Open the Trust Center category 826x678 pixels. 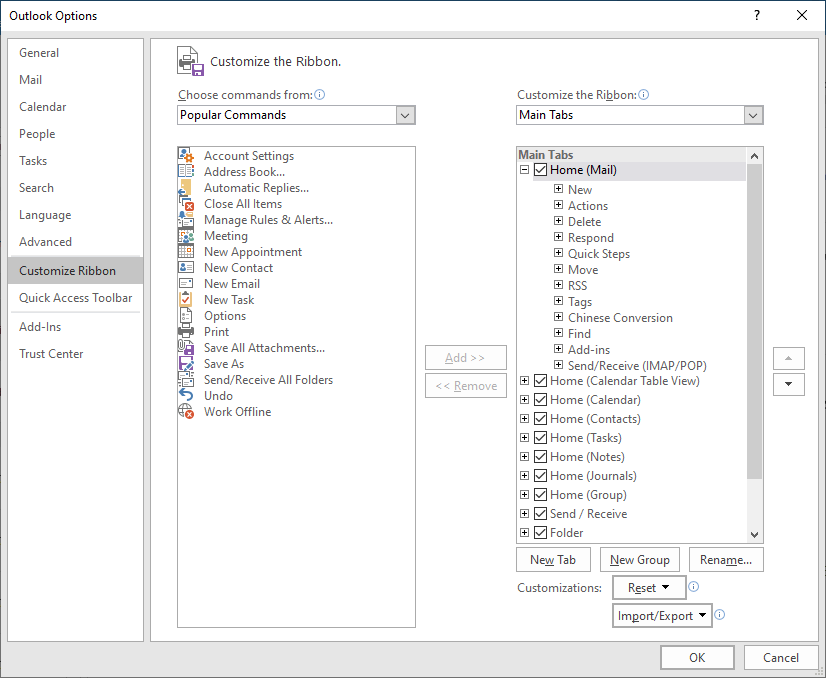75,354
